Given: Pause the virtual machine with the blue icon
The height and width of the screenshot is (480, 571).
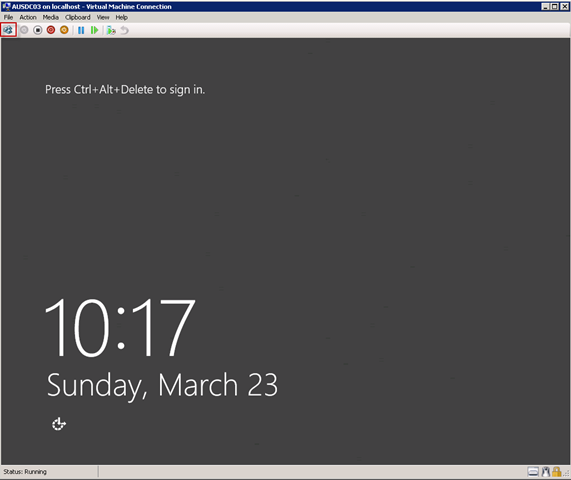Looking at the screenshot, I should tap(81, 30).
